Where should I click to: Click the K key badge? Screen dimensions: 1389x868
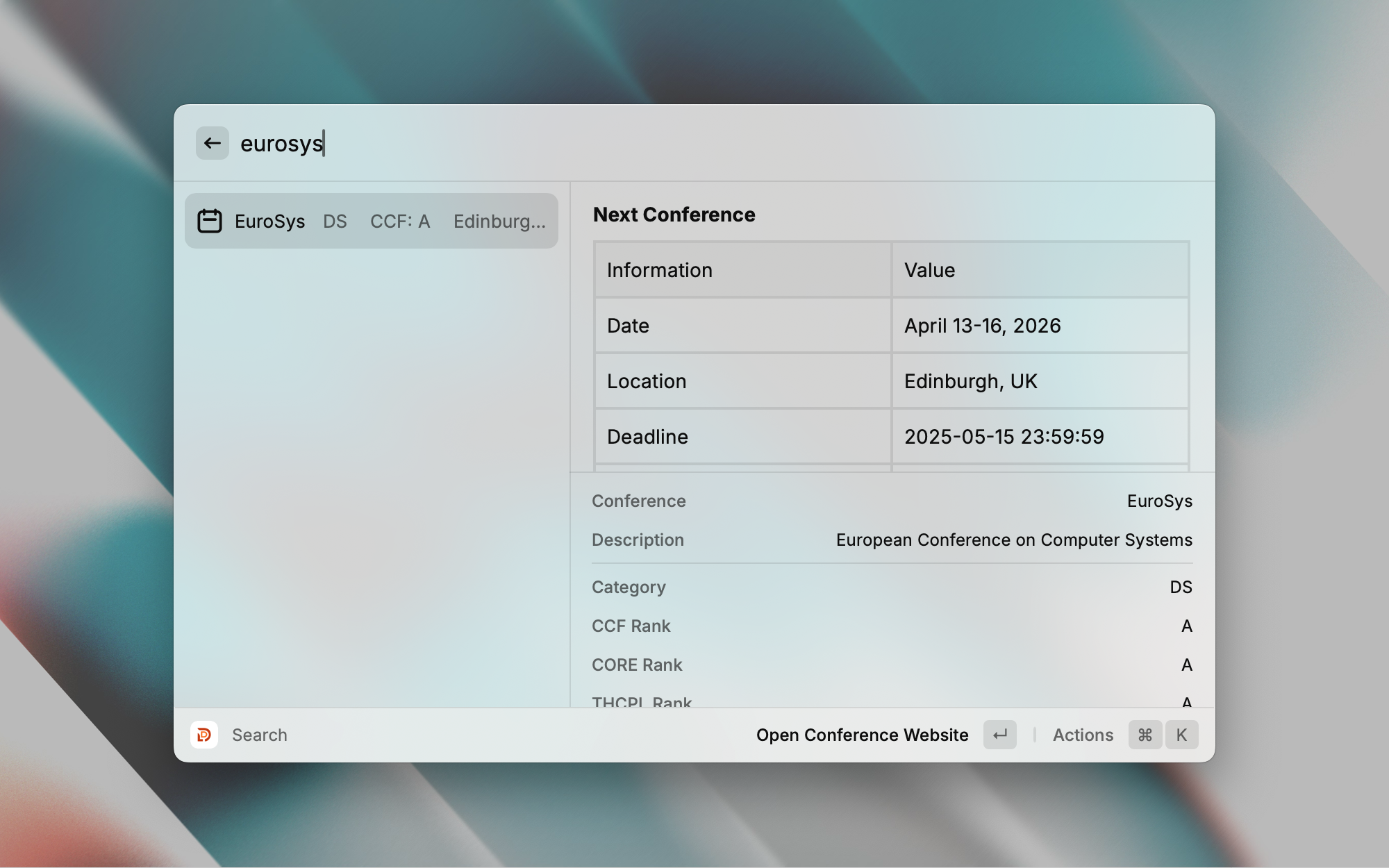click(x=1181, y=735)
